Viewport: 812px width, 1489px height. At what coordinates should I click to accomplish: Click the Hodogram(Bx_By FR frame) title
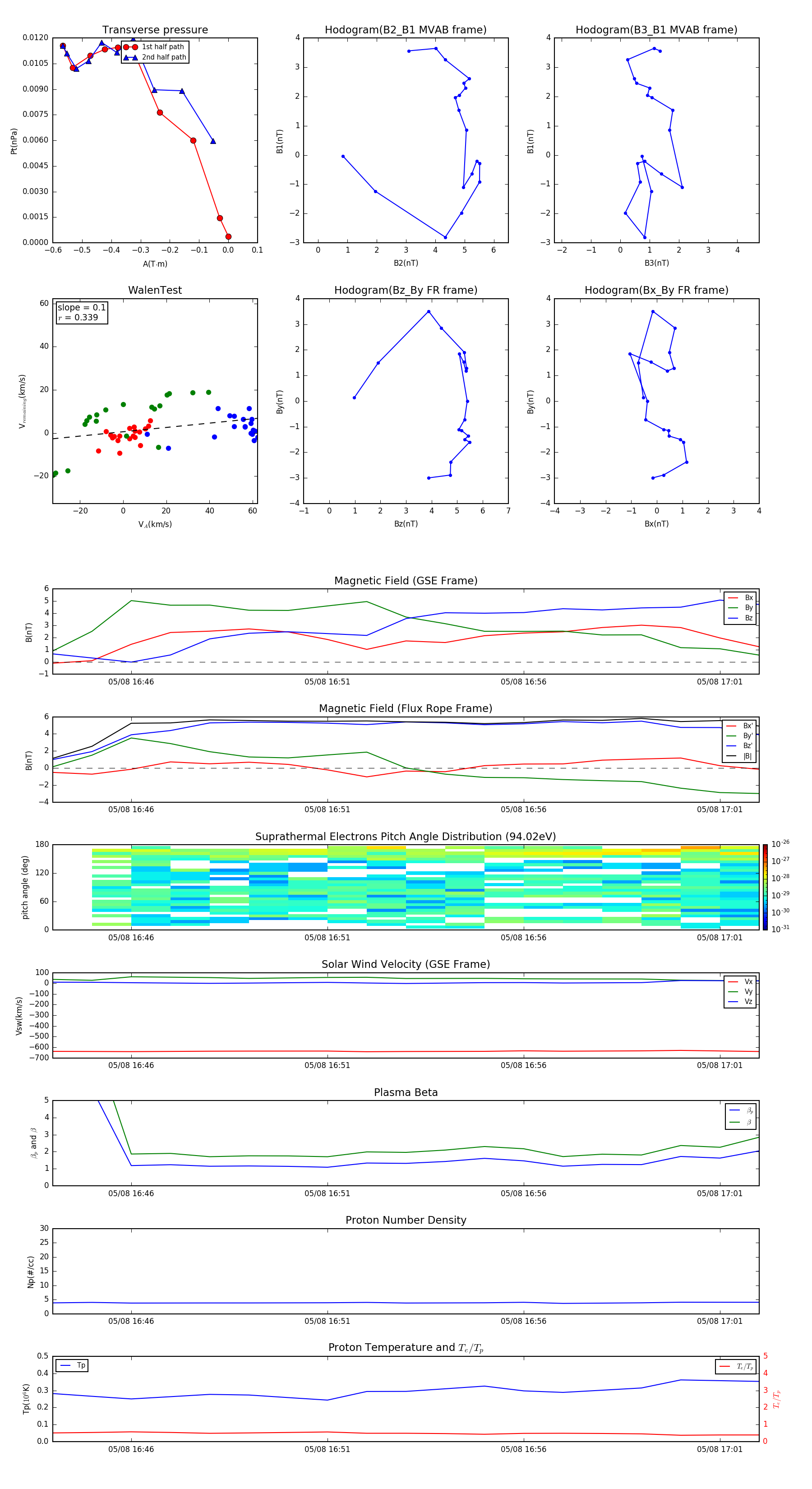tap(656, 290)
